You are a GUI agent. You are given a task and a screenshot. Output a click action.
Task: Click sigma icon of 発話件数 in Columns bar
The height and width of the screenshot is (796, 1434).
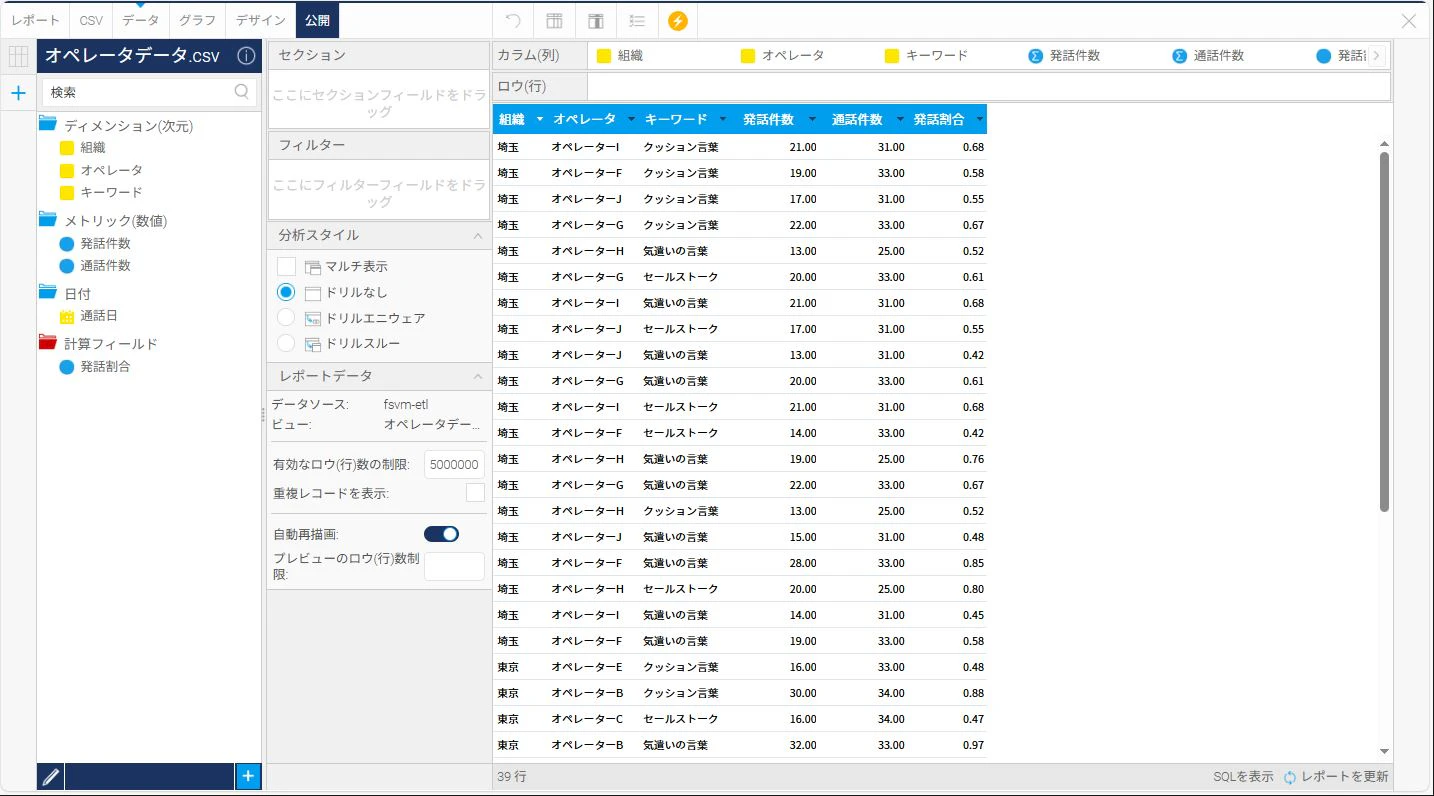pyautogui.click(x=1036, y=56)
